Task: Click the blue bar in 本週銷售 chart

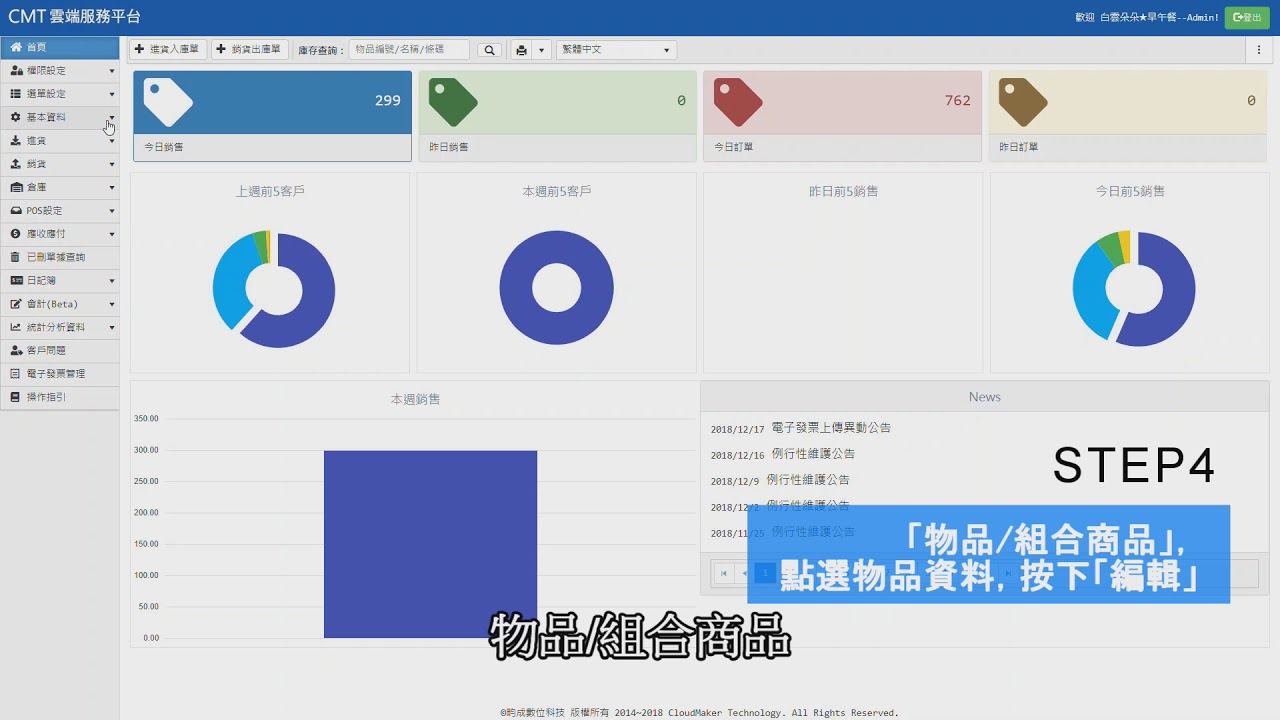Action: coord(430,544)
